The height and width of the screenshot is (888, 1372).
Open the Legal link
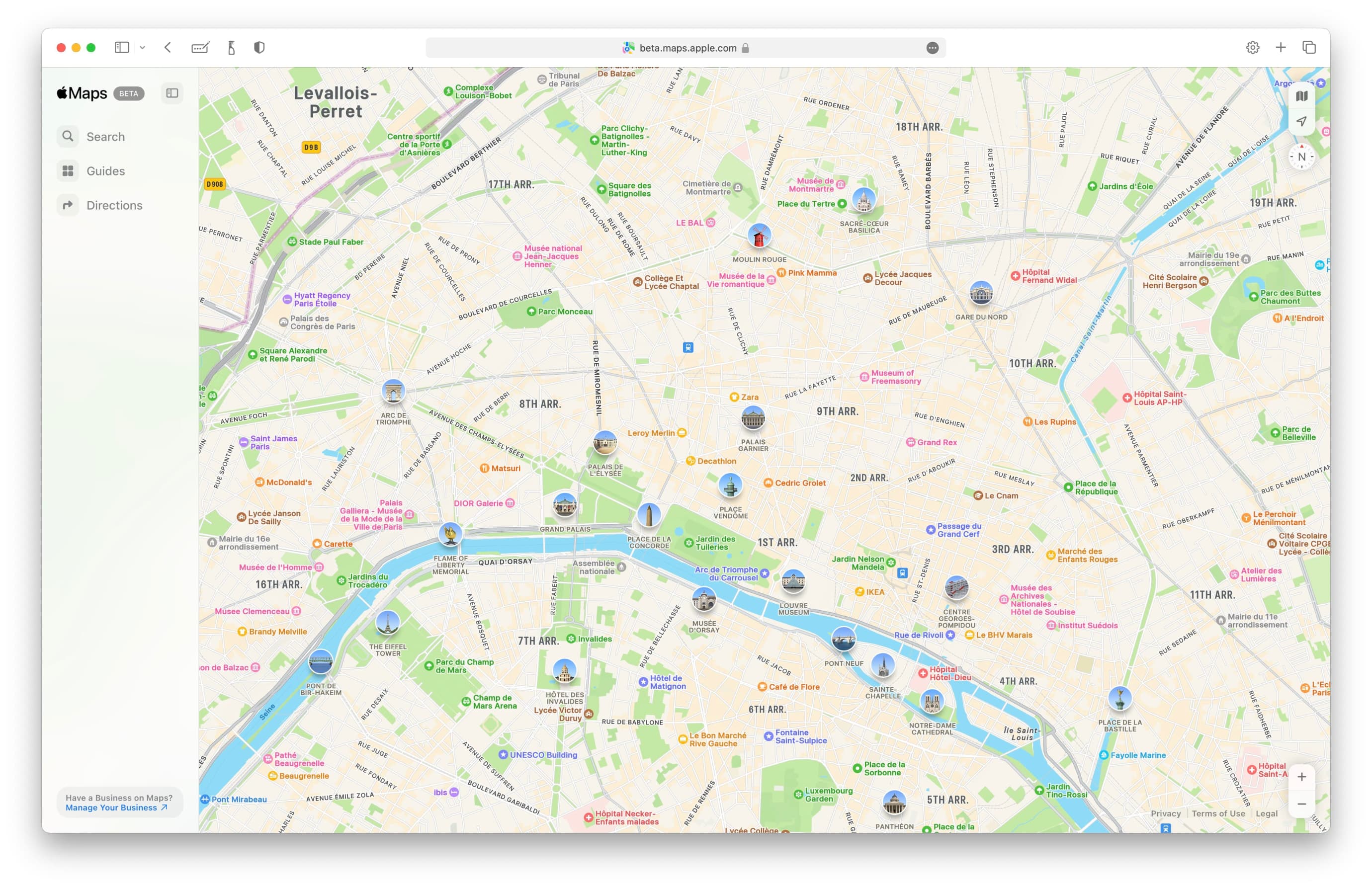point(1267,813)
